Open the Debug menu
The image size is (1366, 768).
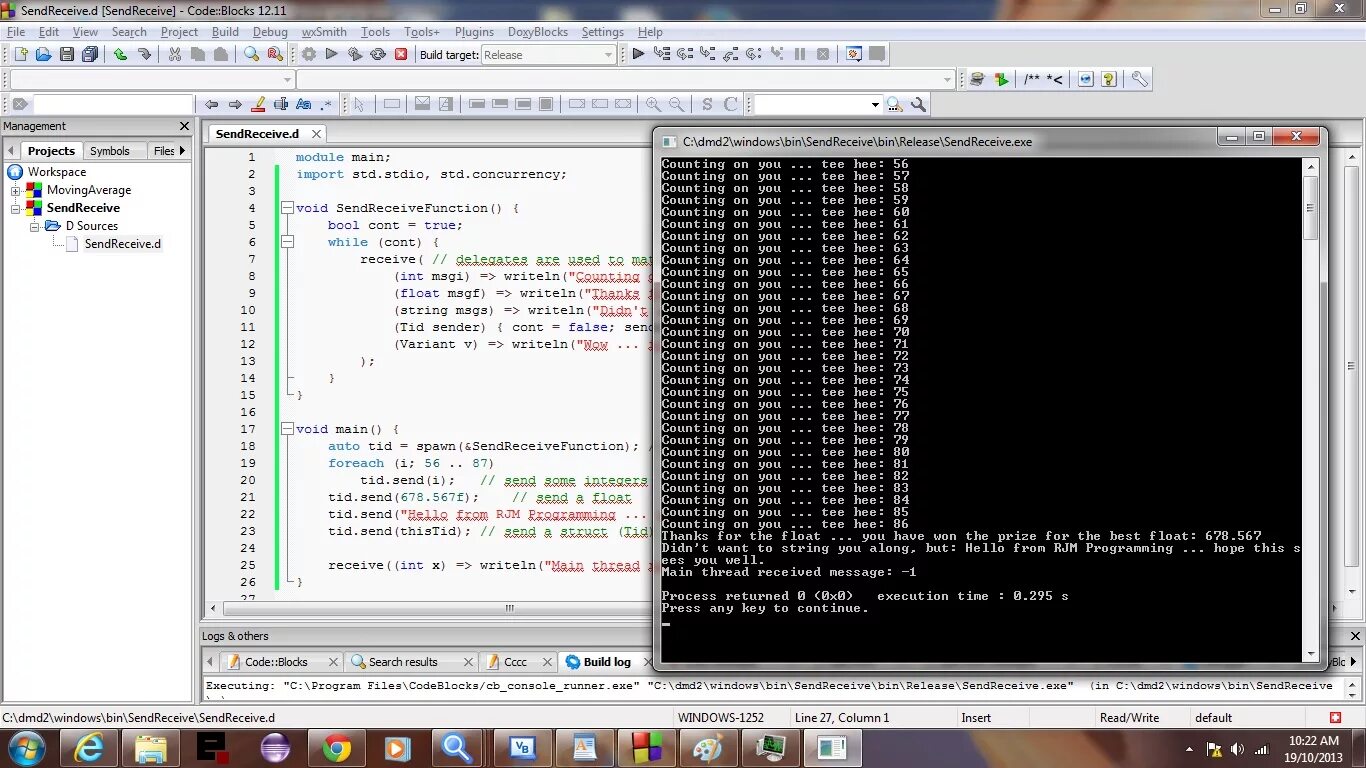click(270, 31)
